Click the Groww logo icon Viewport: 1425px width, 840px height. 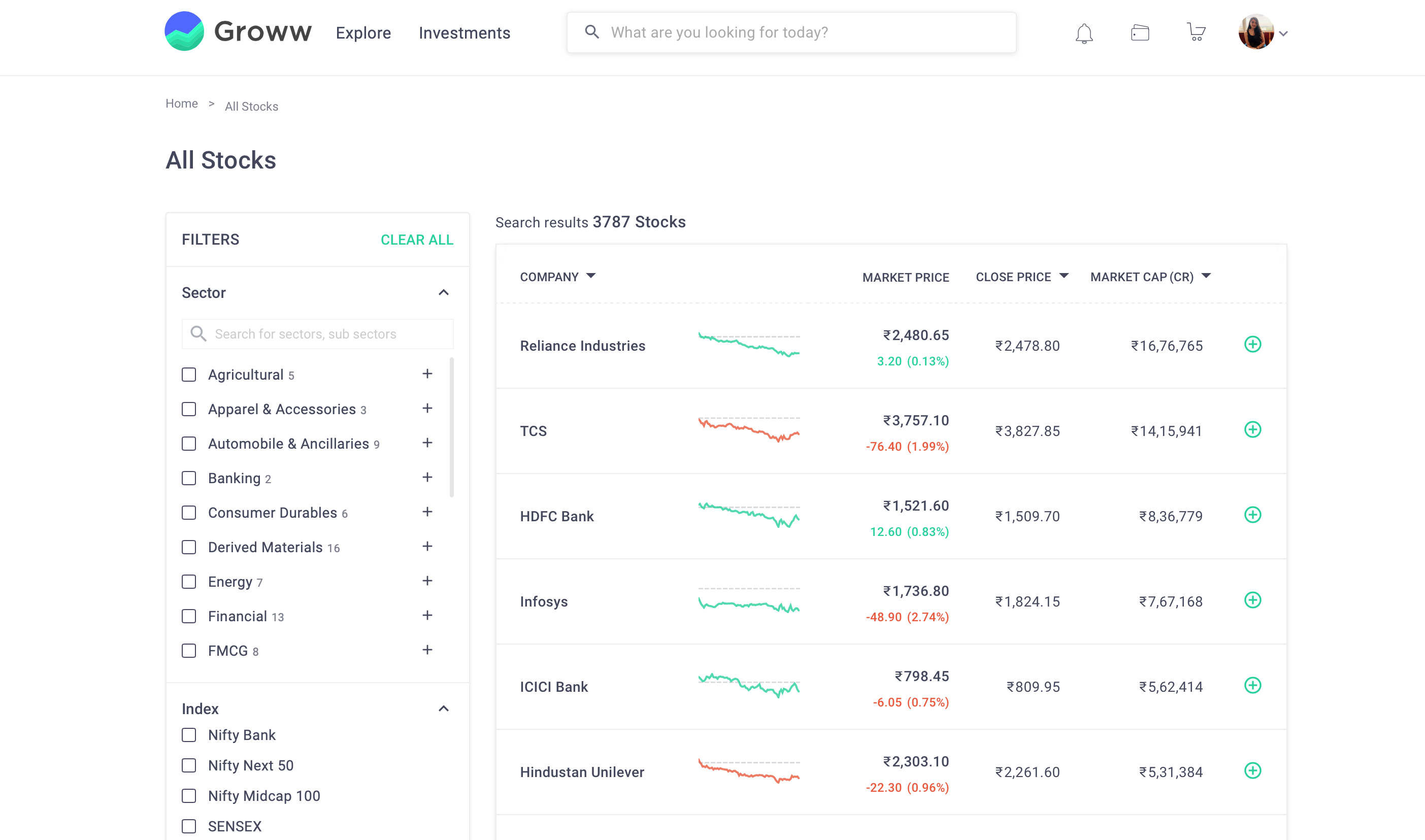[x=184, y=31]
